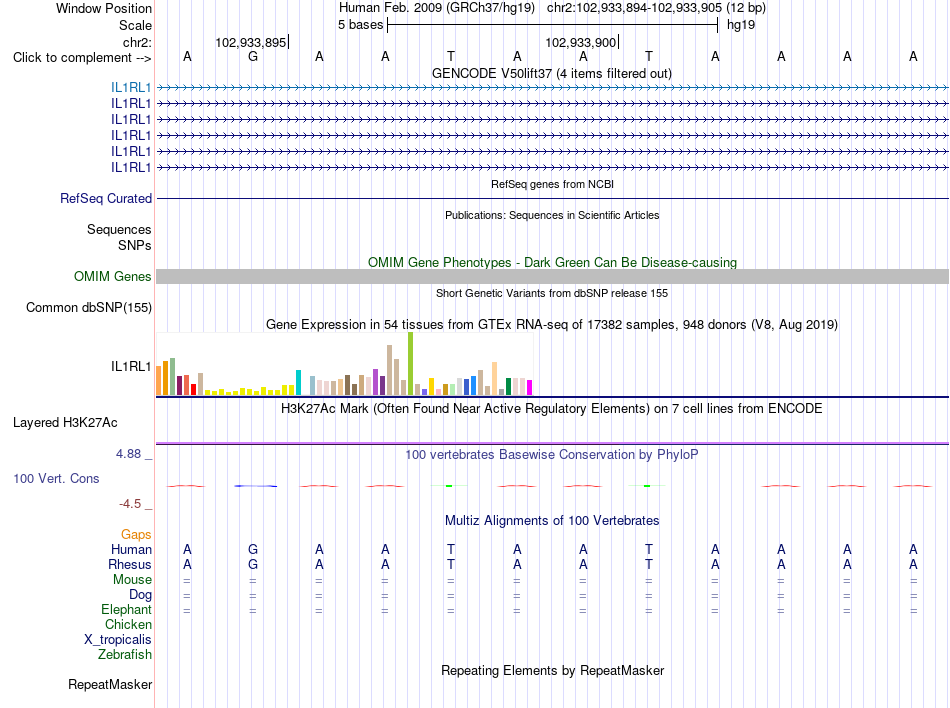Open the OMIM Gene Phenotypes track title
The width and height of the screenshot is (950, 708).
(552, 262)
